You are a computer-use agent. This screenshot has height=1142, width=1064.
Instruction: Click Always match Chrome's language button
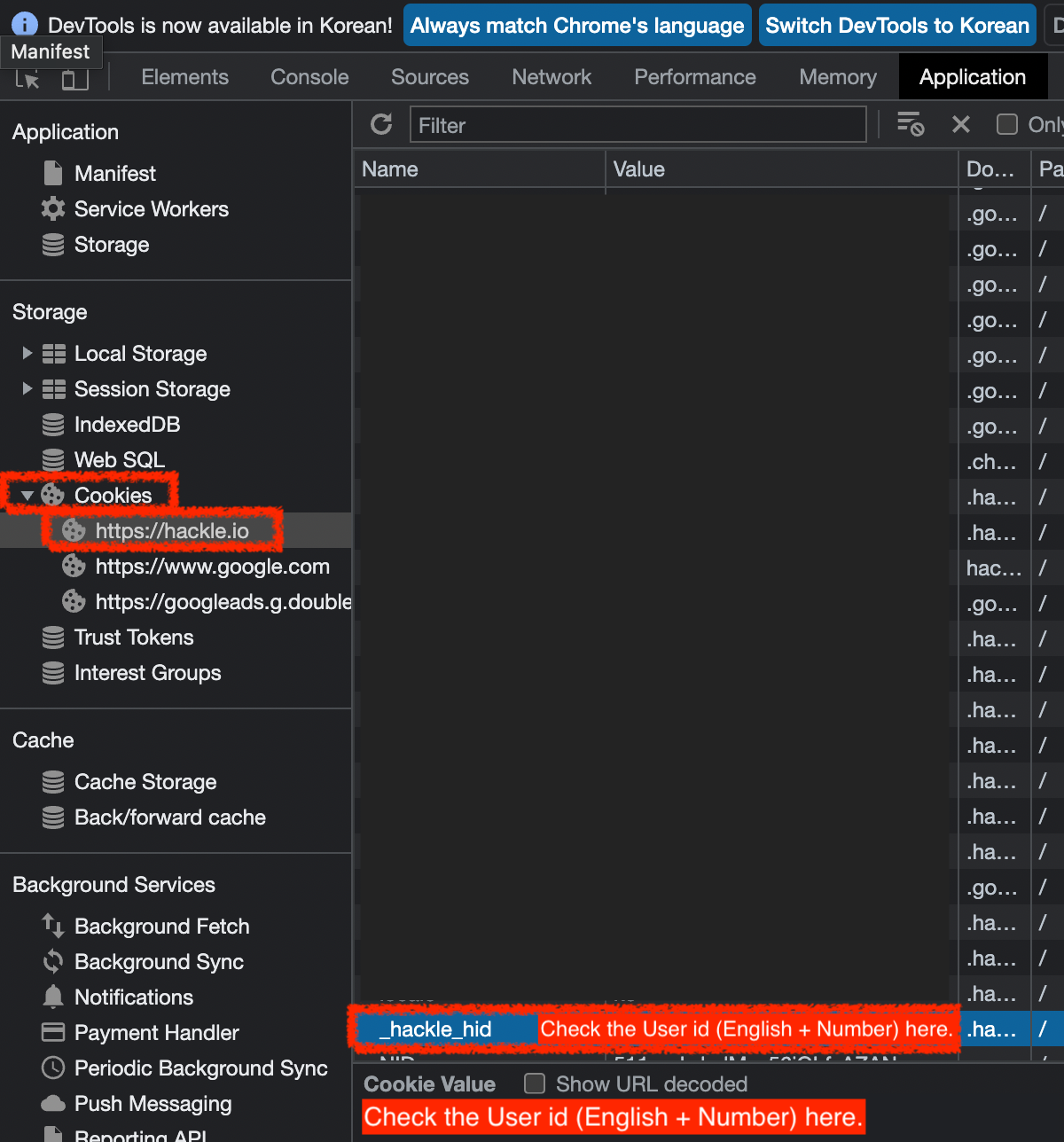(577, 26)
